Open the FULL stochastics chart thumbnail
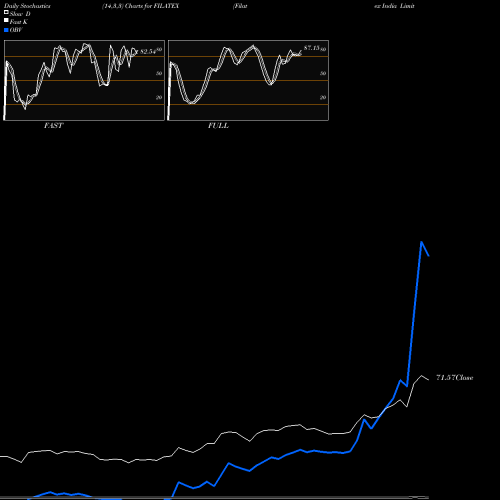The image size is (500, 500). [248, 80]
